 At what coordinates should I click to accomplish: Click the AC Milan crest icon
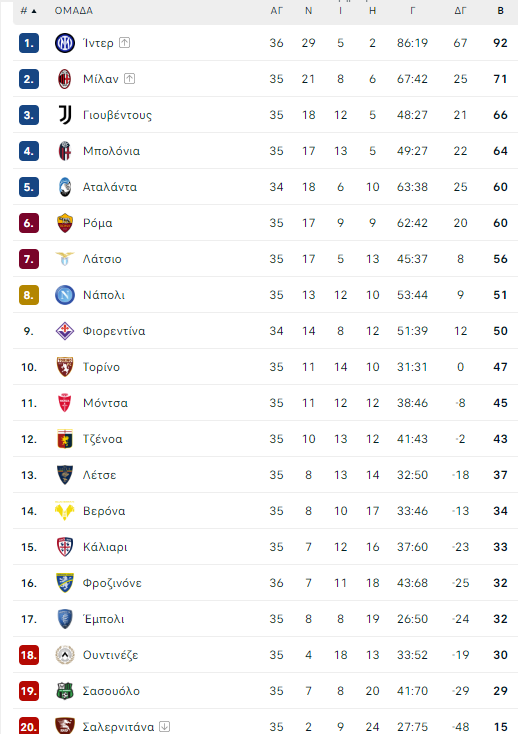click(65, 79)
